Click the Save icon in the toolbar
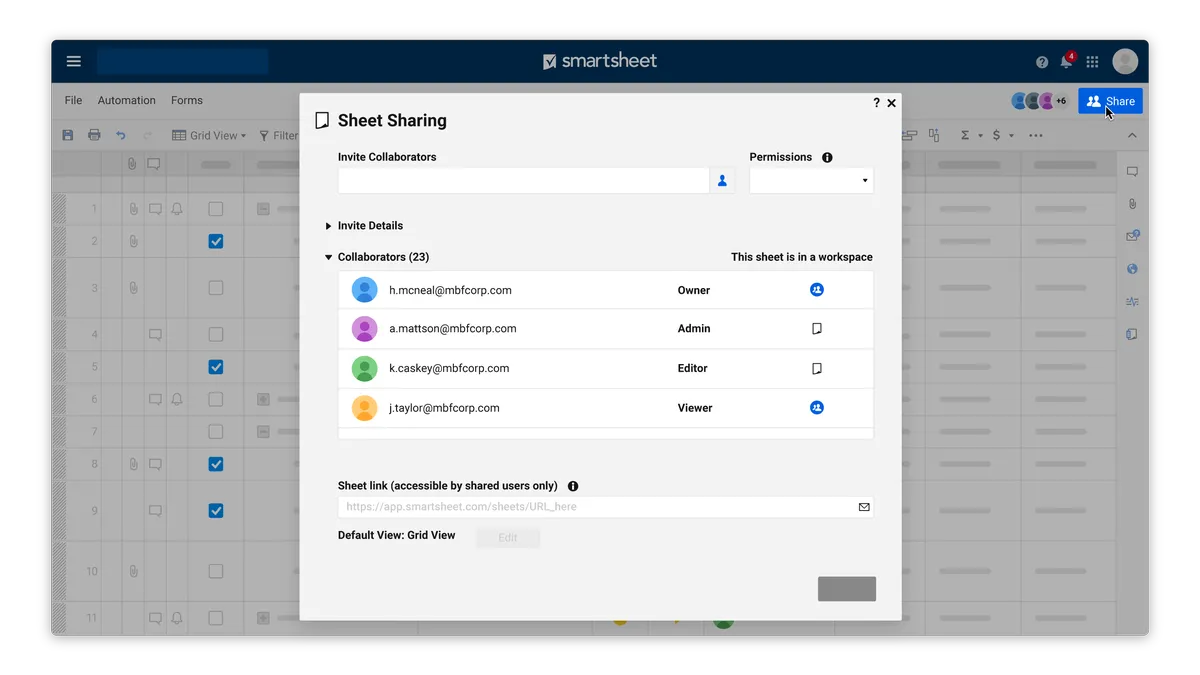The height and width of the screenshot is (675, 1200). point(68,135)
